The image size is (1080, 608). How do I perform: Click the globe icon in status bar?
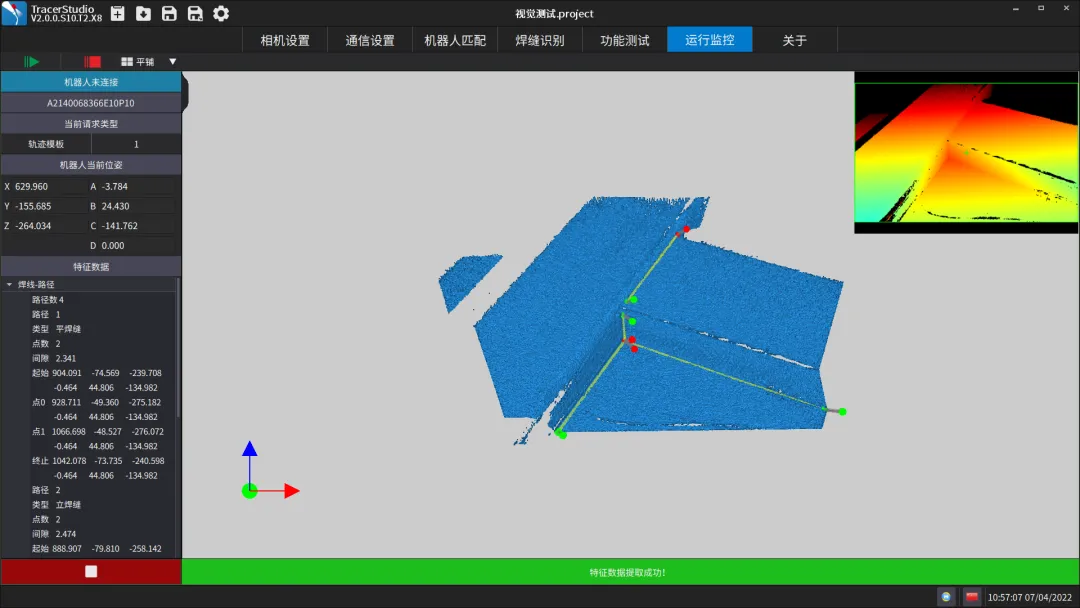coord(946,597)
